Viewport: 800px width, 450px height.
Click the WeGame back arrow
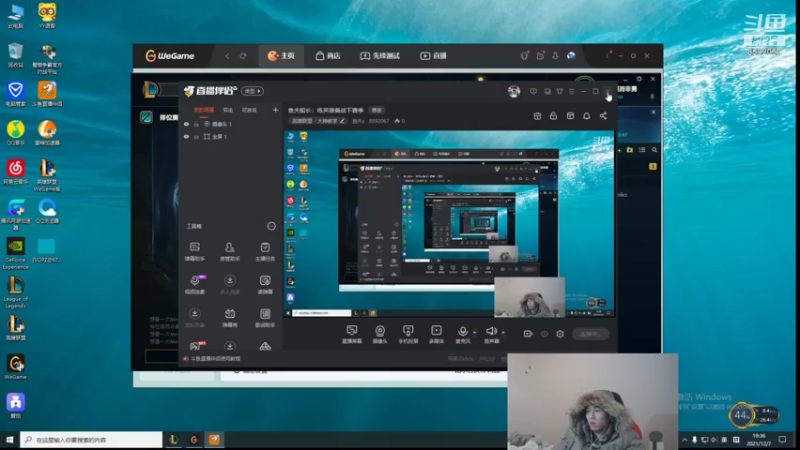(x=227, y=56)
